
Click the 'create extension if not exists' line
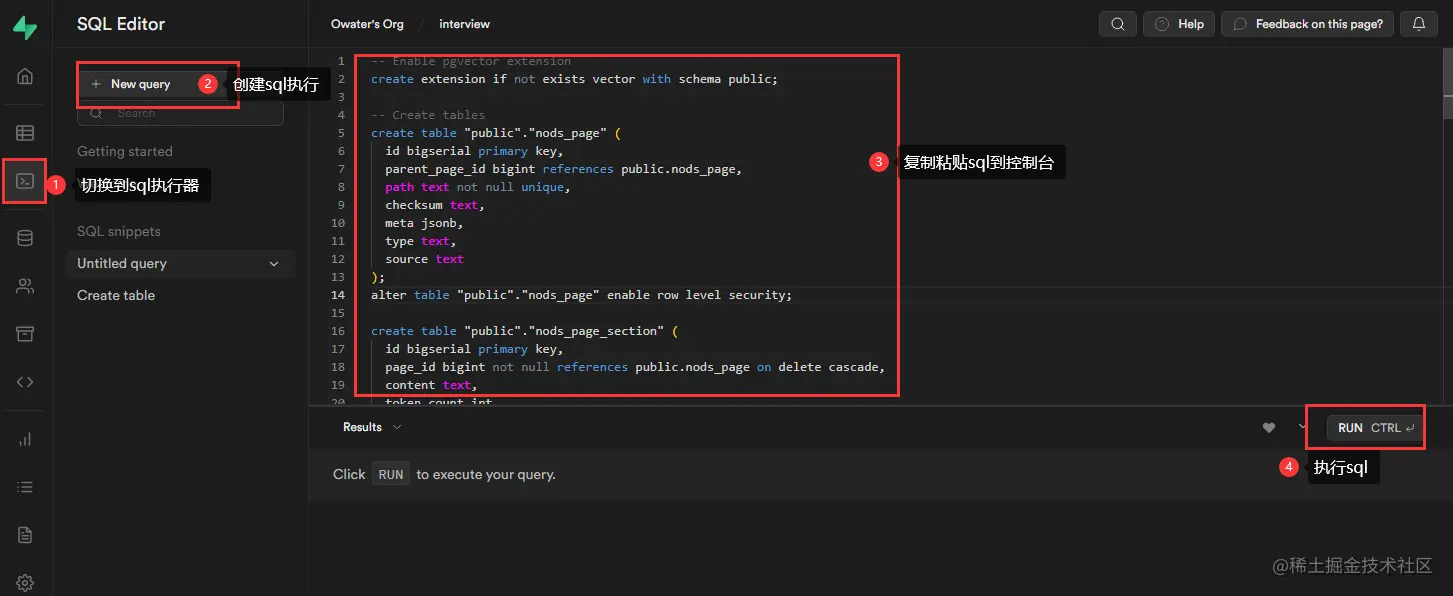point(574,79)
